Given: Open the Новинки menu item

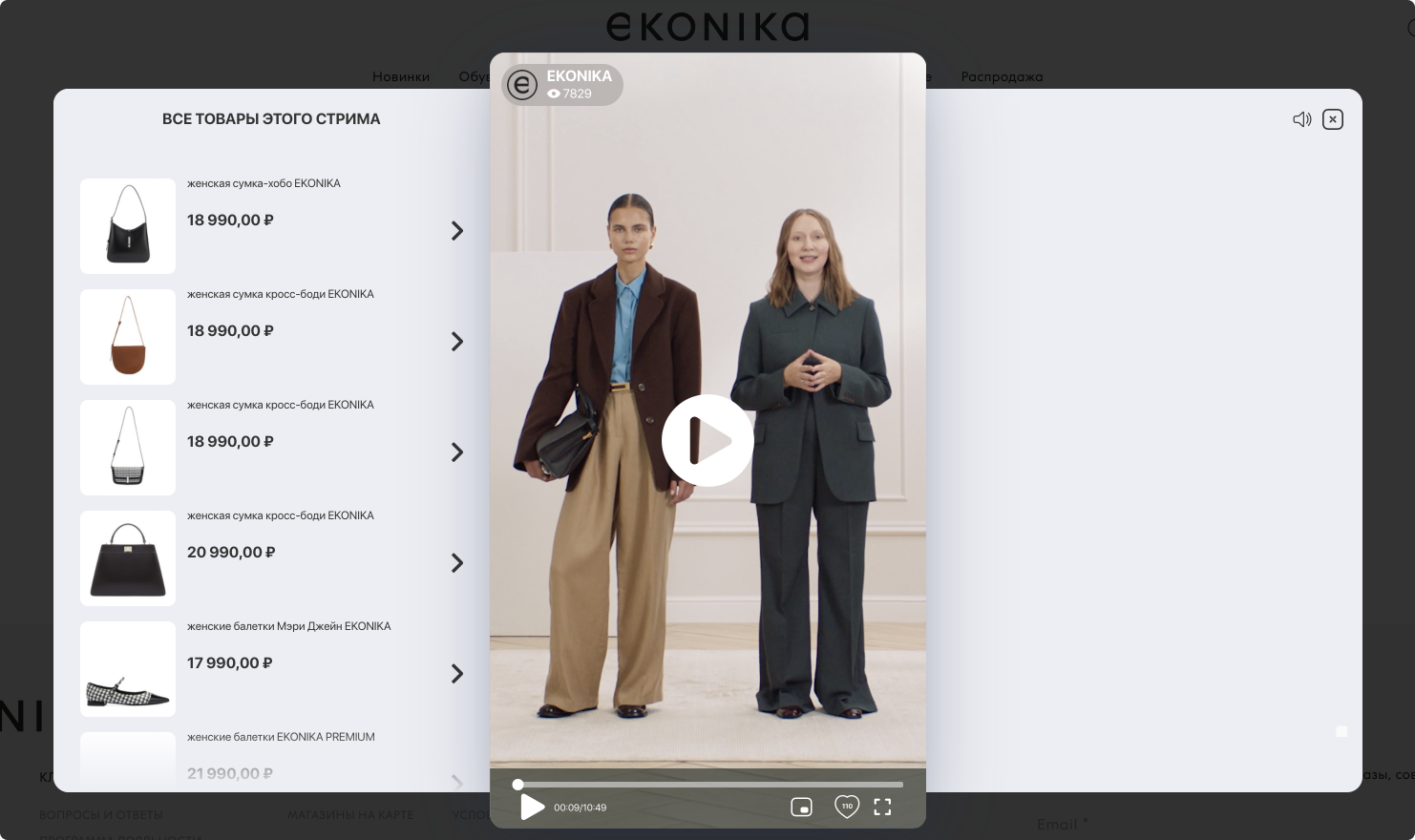Looking at the screenshot, I should [x=400, y=76].
